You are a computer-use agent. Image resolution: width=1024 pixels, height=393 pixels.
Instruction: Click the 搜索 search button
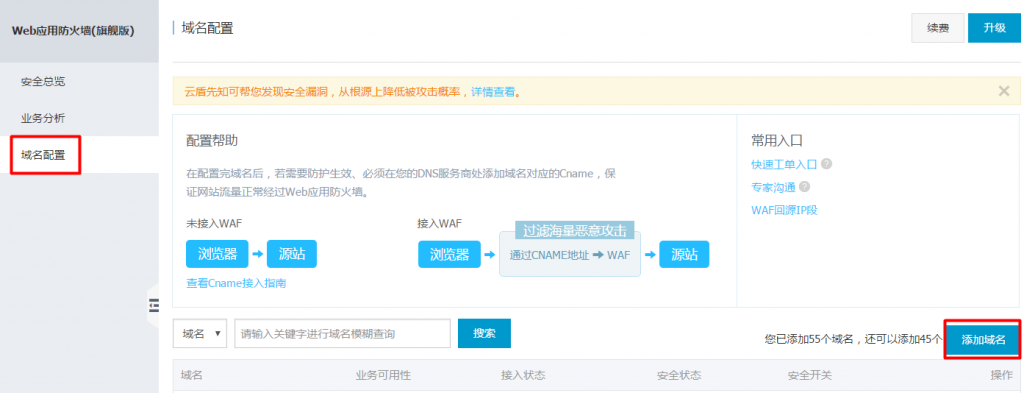[x=484, y=333]
